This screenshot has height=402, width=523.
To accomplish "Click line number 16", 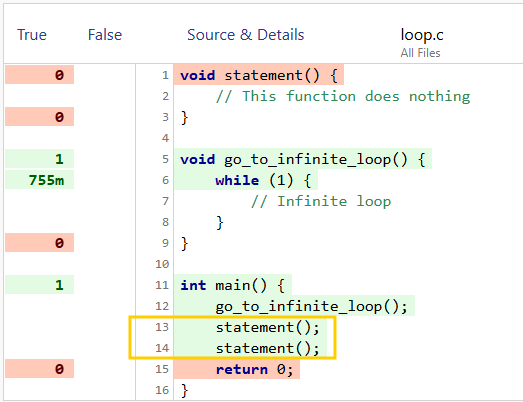I will tap(162, 390).
